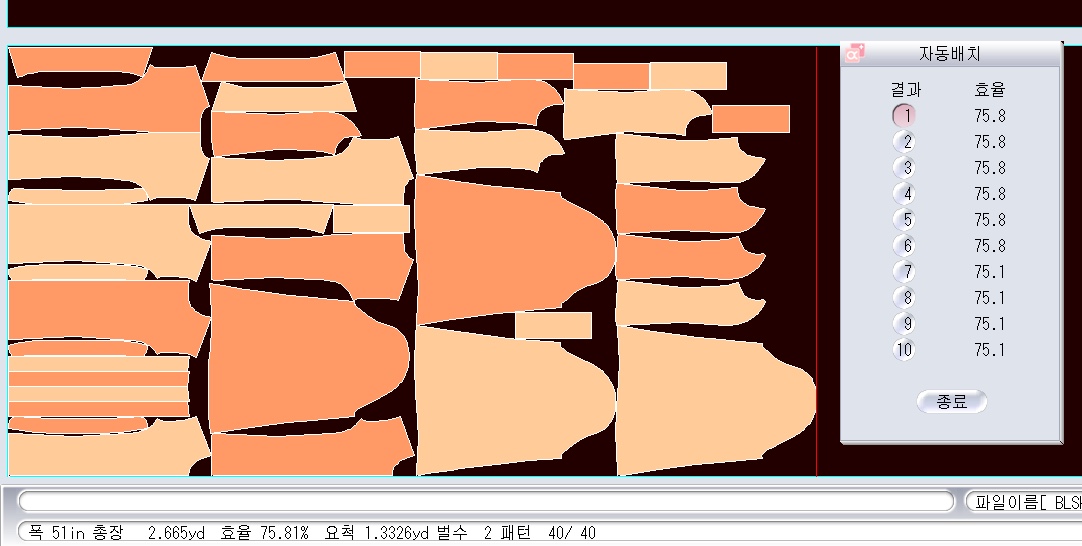Click the 자동배치 dialog title icon

853,54
